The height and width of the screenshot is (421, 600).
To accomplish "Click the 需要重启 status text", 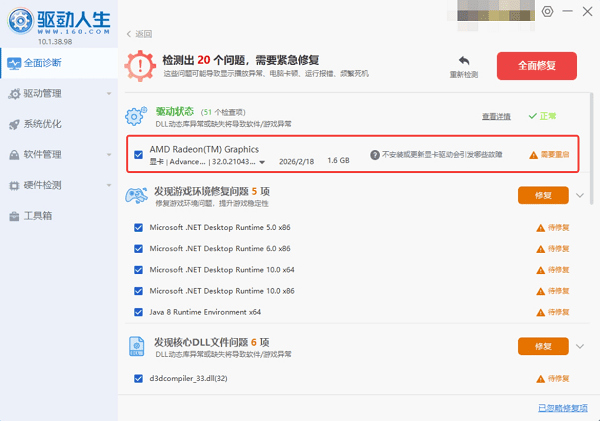I will 555,155.
